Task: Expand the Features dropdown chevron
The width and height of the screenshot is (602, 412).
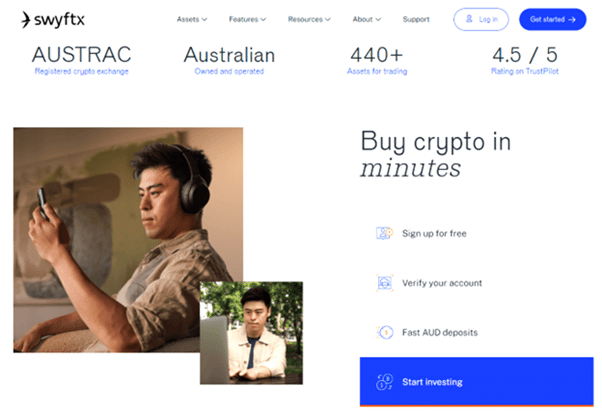Action: 263,19
